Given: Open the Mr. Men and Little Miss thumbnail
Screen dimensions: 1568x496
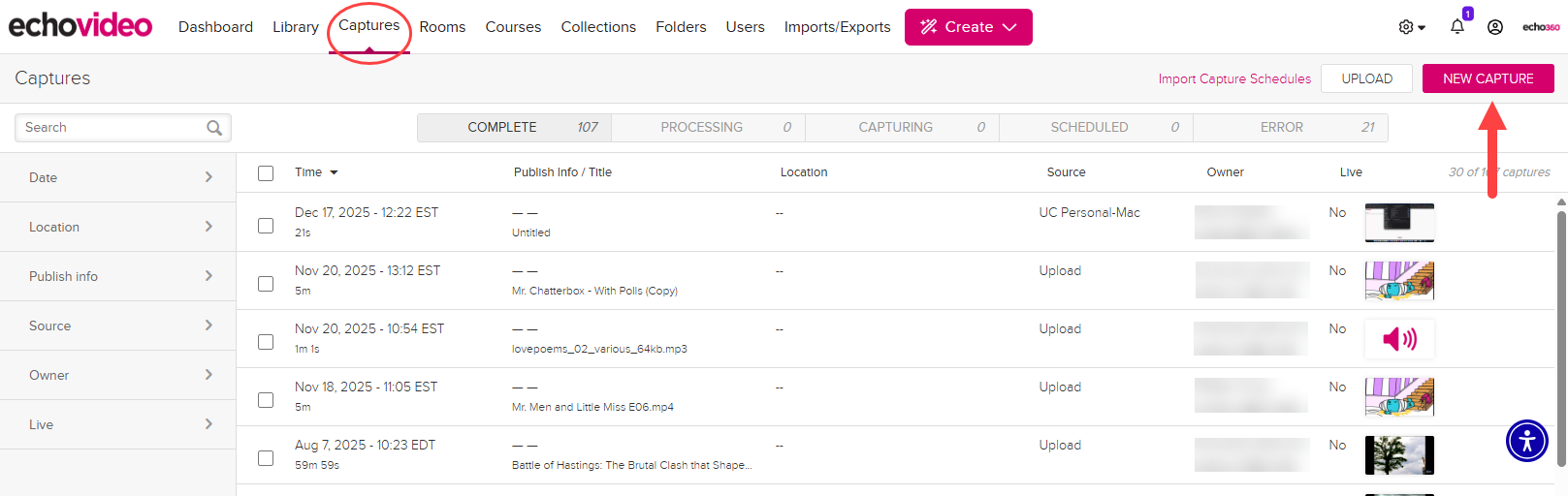Looking at the screenshot, I should pos(1399,397).
